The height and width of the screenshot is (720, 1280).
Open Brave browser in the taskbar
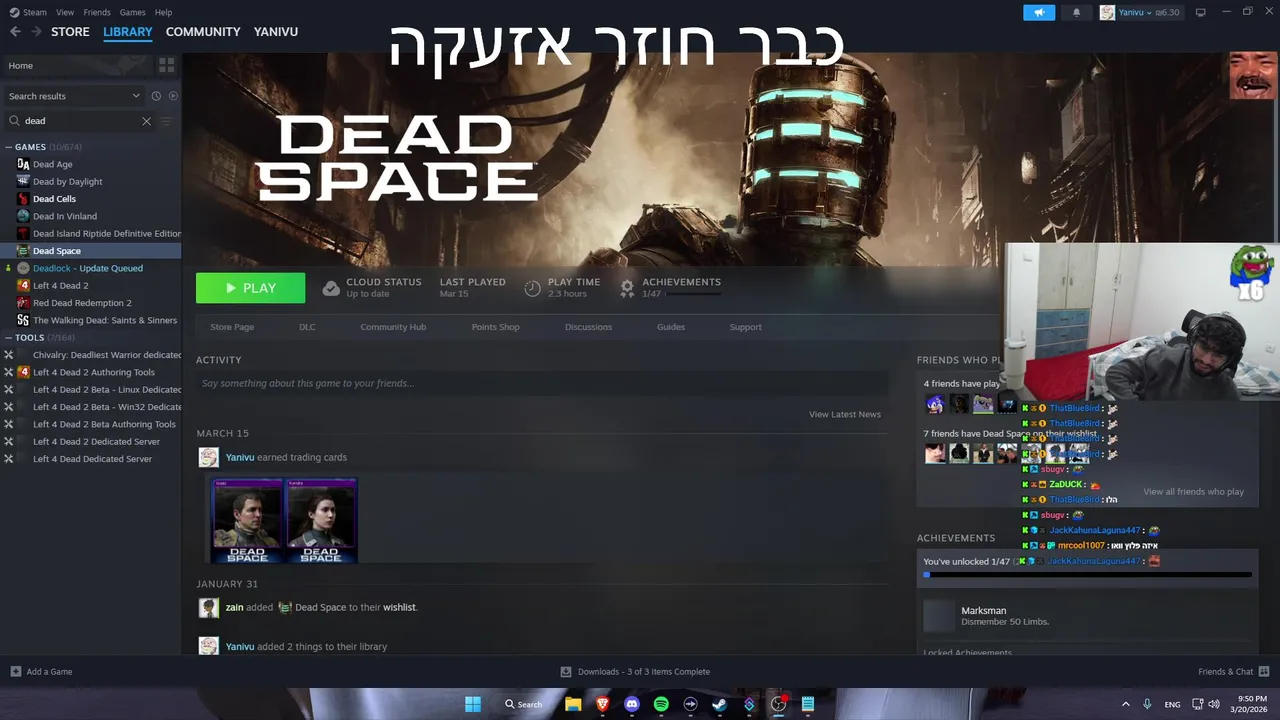tap(602, 704)
